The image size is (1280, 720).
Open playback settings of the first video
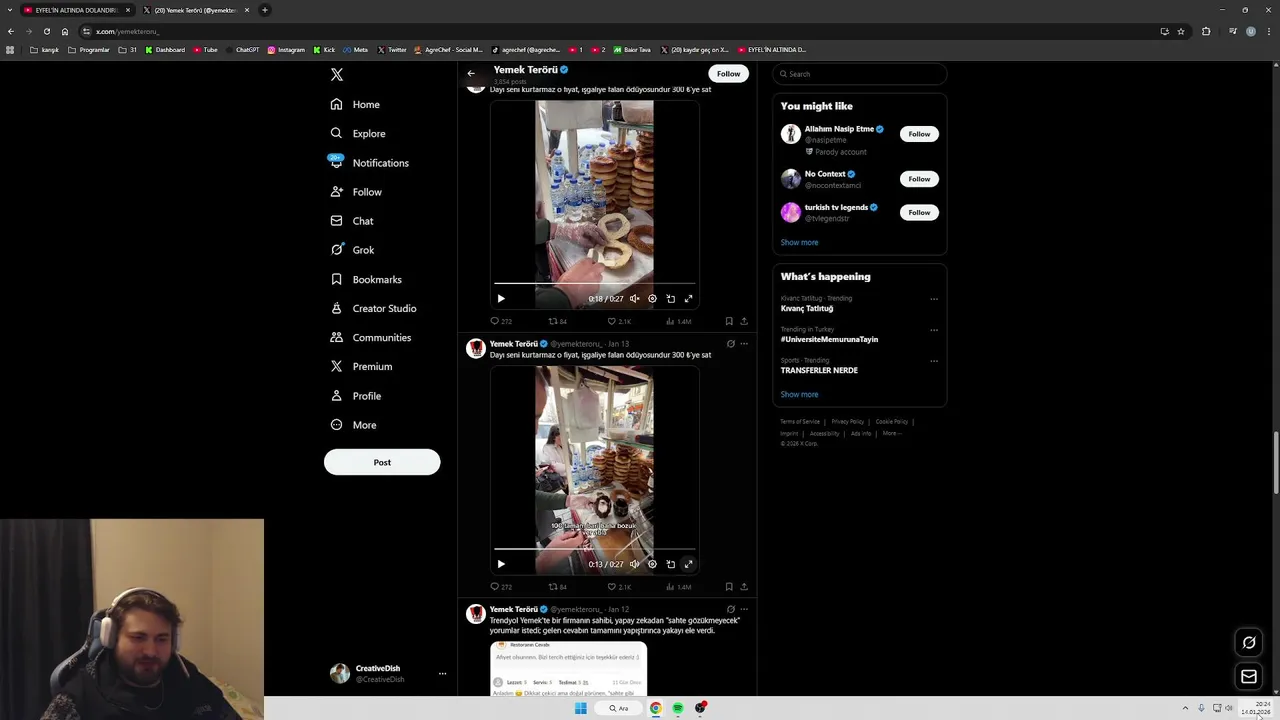coord(652,298)
